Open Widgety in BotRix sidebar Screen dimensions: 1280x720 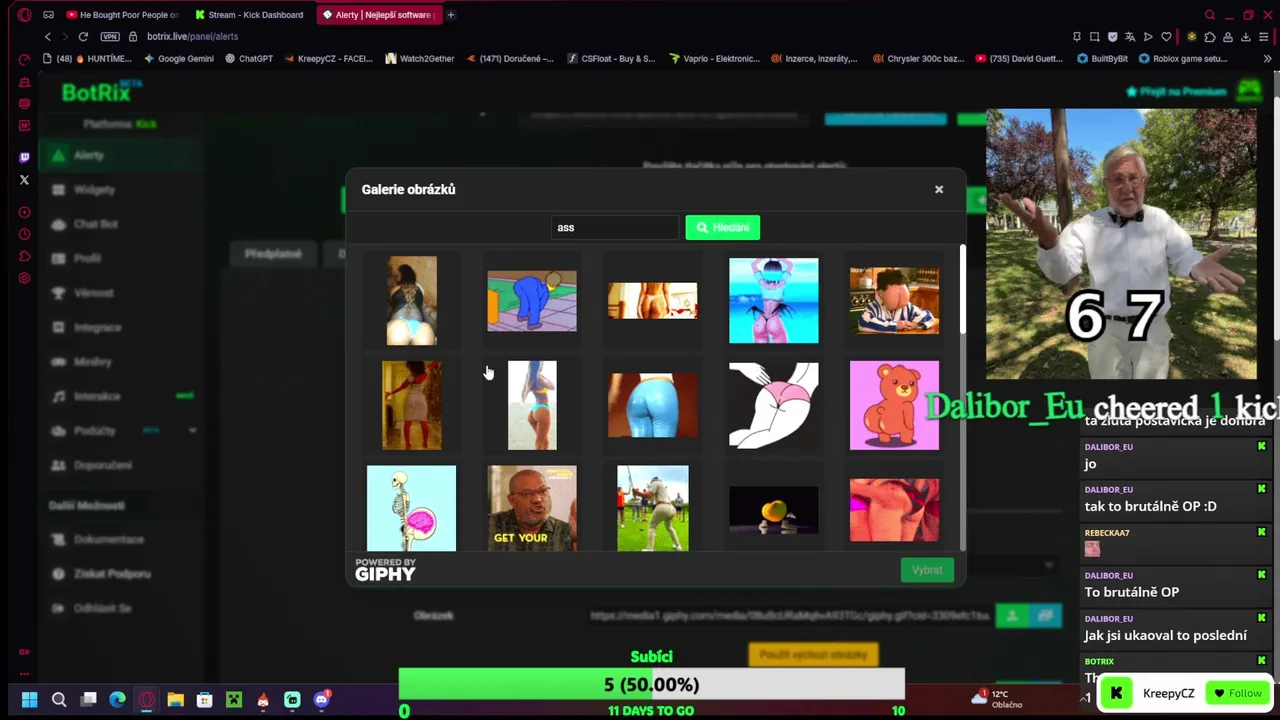pyautogui.click(x=94, y=189)
